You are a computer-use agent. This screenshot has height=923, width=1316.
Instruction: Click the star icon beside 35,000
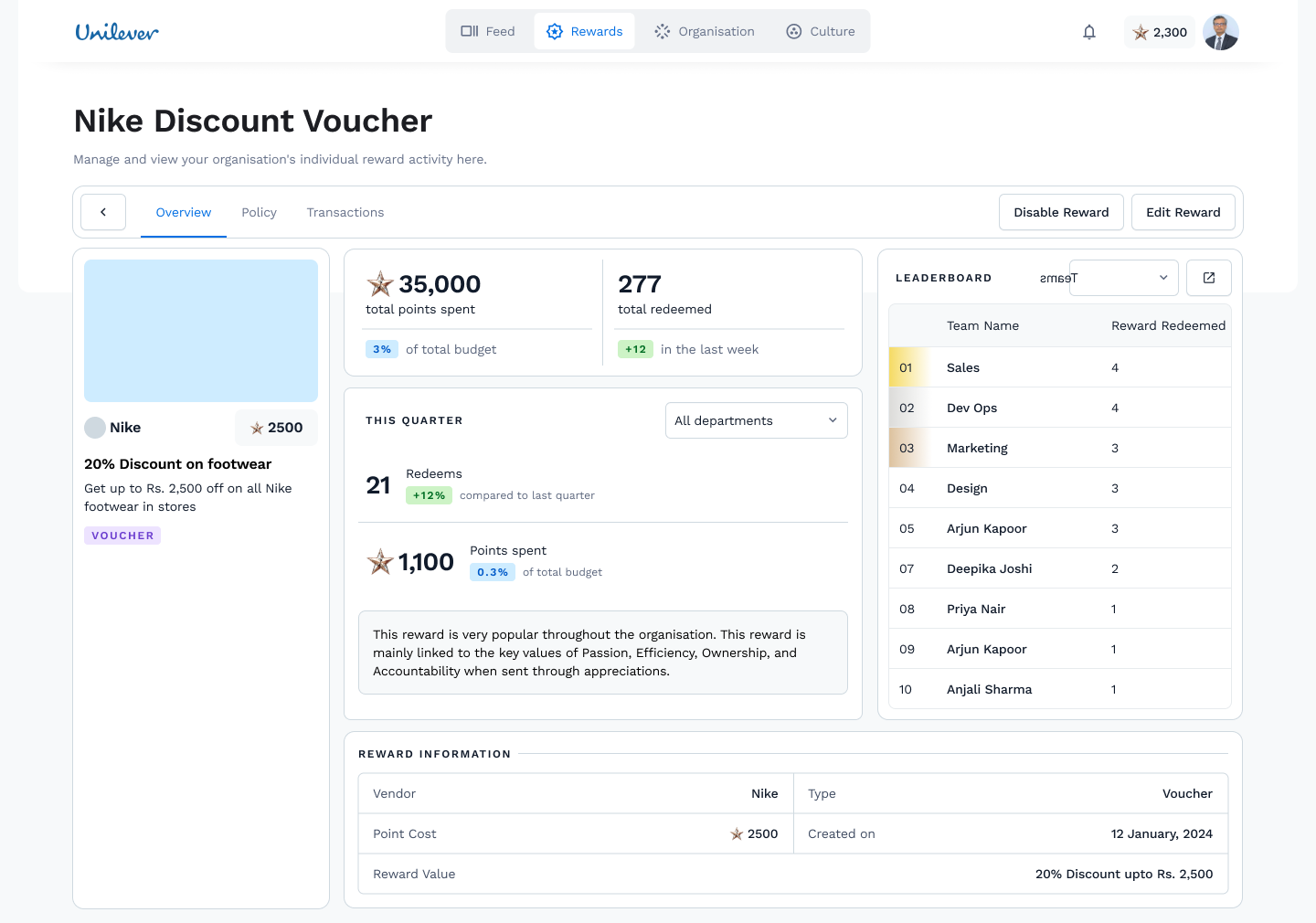pos(380,284)
